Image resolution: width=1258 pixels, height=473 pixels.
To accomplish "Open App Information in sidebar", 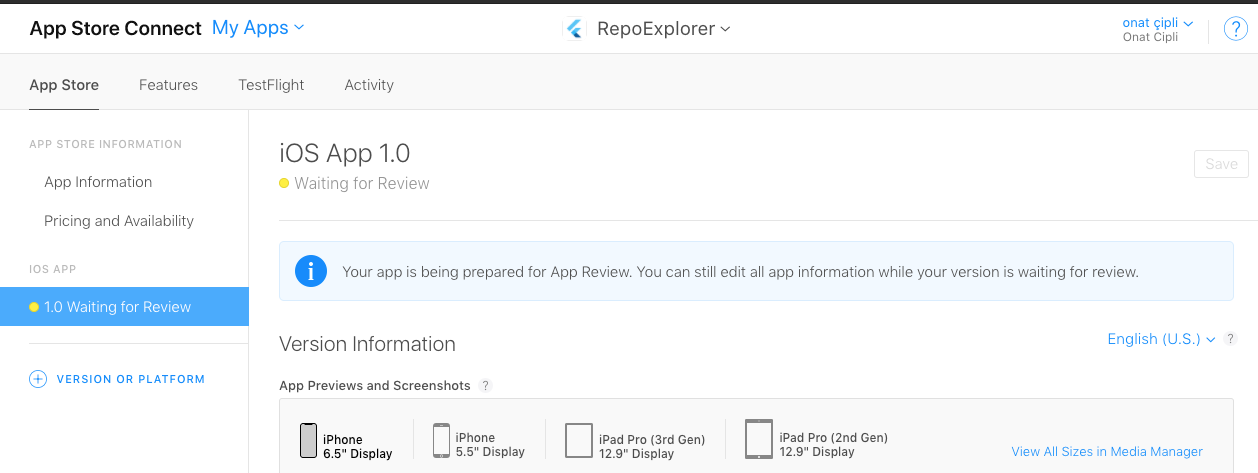I will coord(98,182).
